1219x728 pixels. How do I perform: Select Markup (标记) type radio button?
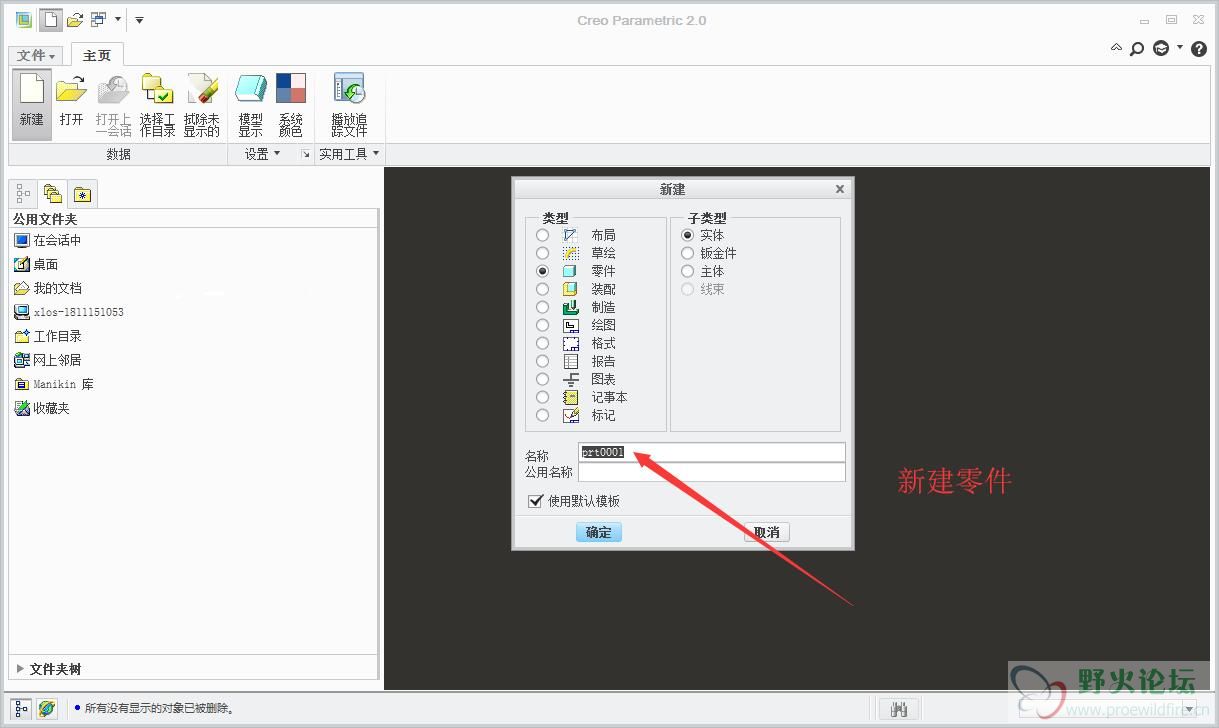point(542,415)
